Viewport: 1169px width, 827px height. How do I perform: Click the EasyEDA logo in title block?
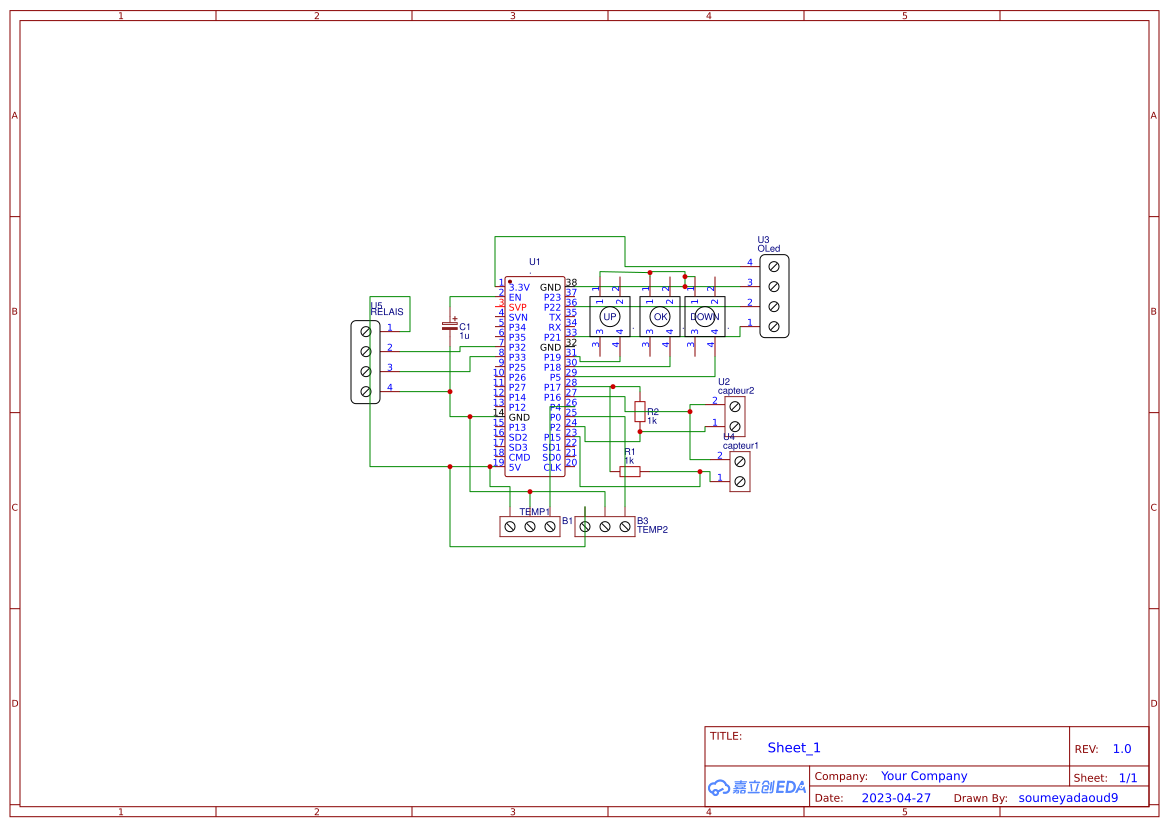[757, 787]
